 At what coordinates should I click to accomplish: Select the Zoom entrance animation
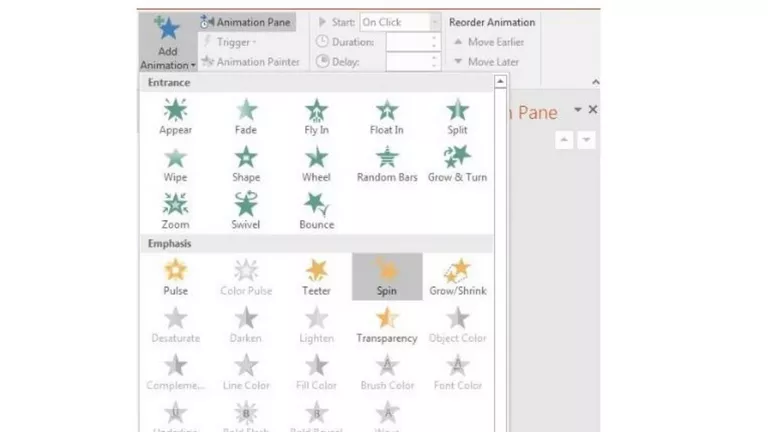tap(175, 211)
